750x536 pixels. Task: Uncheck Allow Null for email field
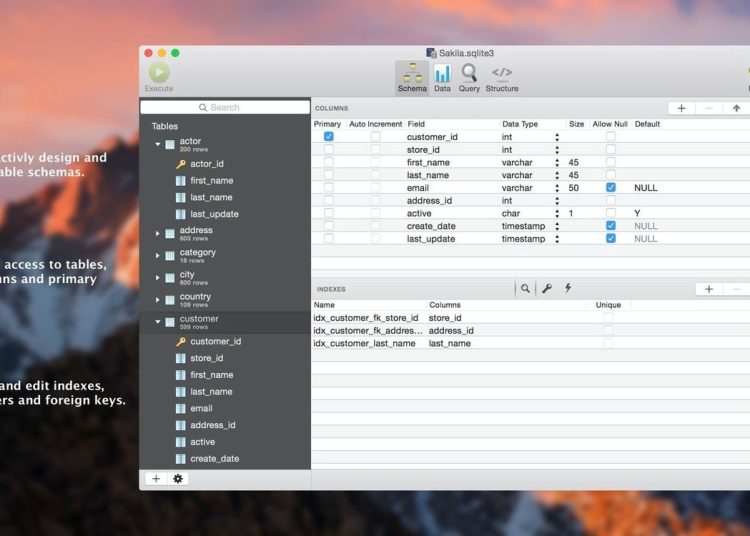tap(610, 188)
